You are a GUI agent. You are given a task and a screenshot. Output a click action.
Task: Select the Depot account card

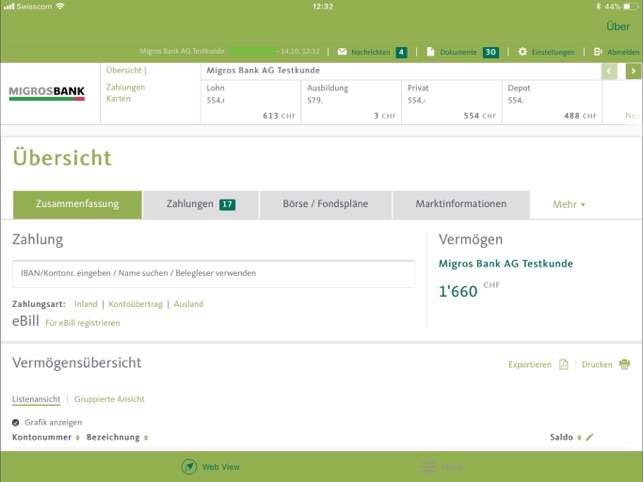tap(552, 102)
